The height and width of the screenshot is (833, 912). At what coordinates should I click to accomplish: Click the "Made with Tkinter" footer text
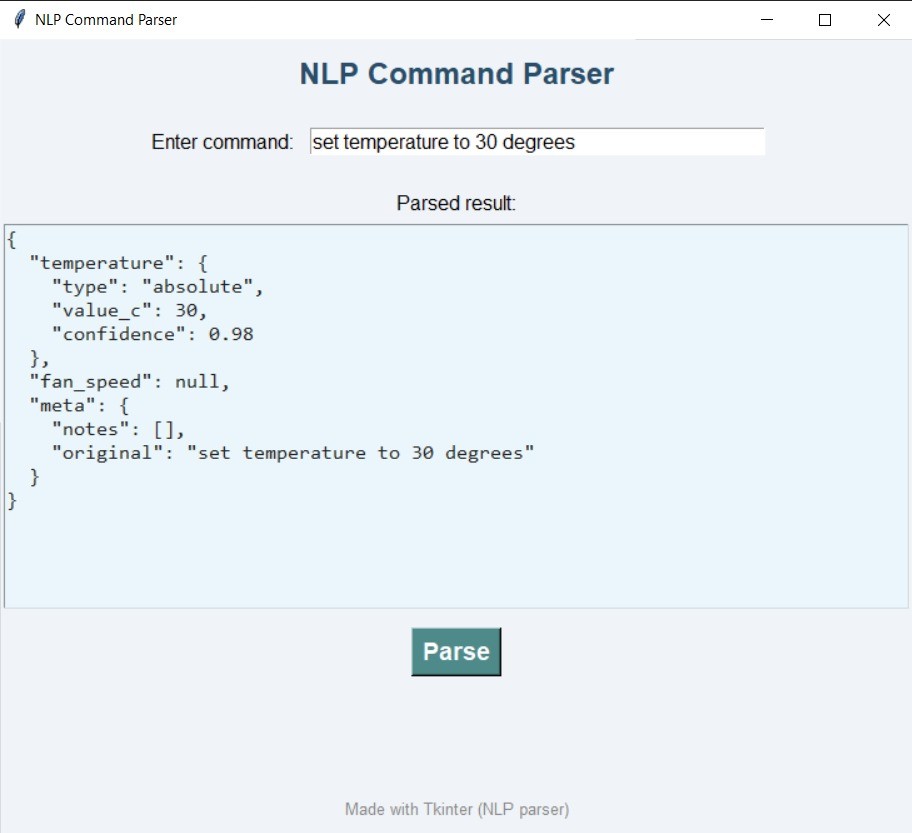[x=457, y=809]
